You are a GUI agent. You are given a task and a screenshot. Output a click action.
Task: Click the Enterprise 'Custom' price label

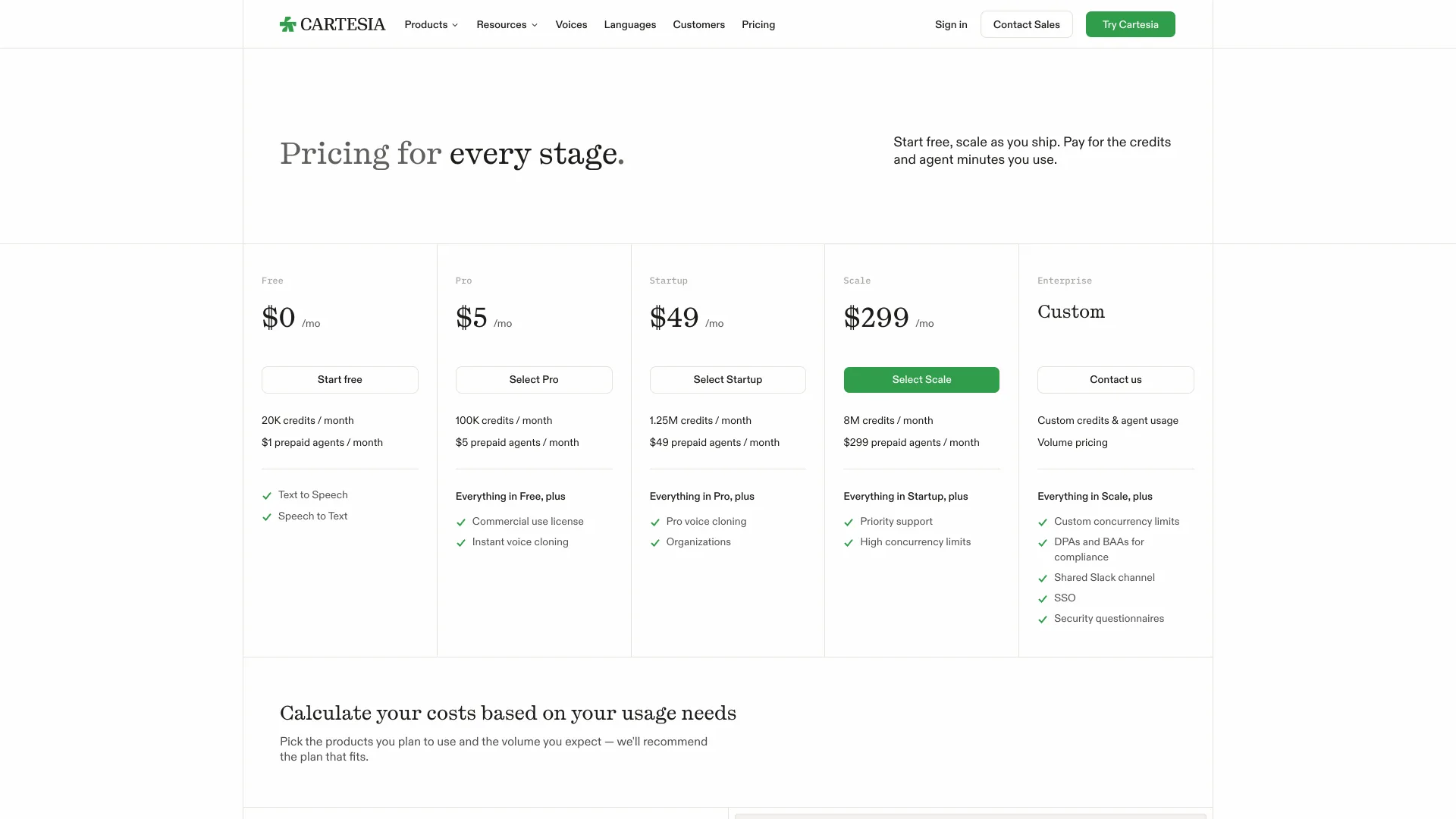[x=1071, y=312]
